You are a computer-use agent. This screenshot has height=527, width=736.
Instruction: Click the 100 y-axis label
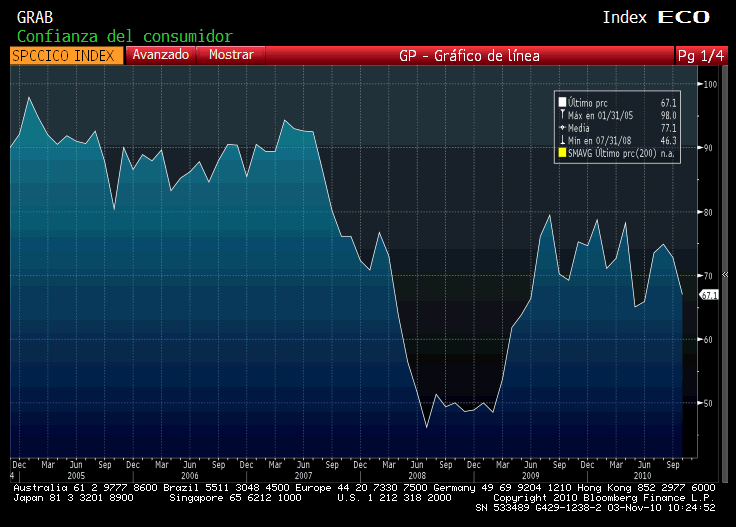tap(710, 84)
